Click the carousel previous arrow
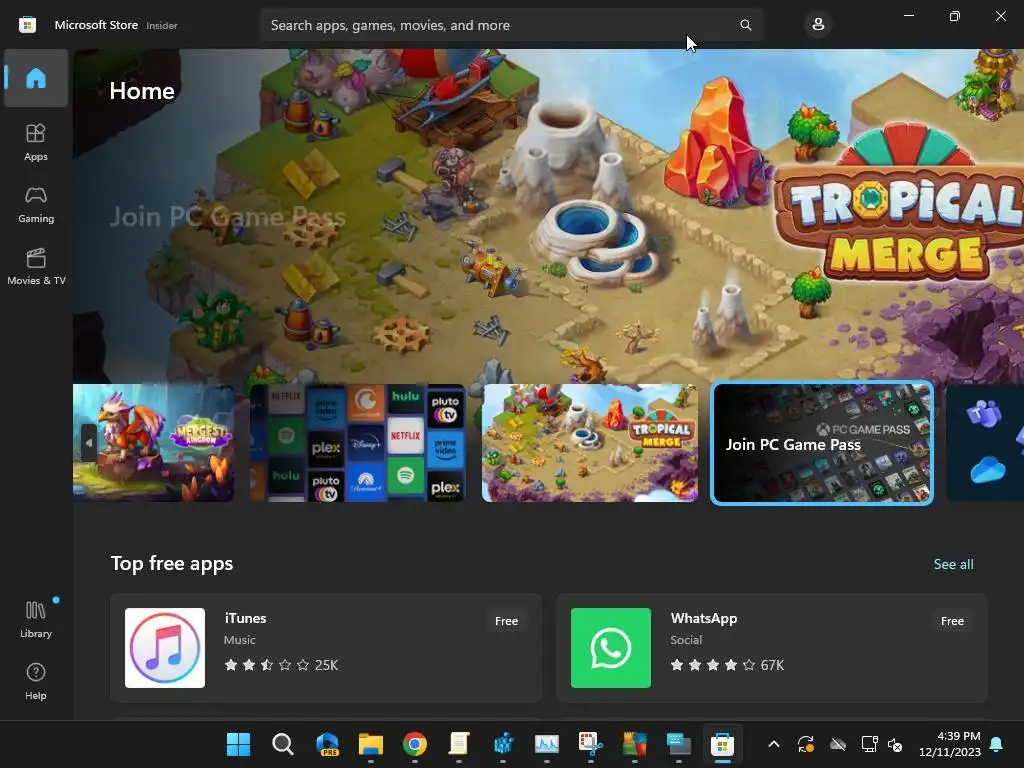This screenshot has width=1024, height=768. coord(89,443)
